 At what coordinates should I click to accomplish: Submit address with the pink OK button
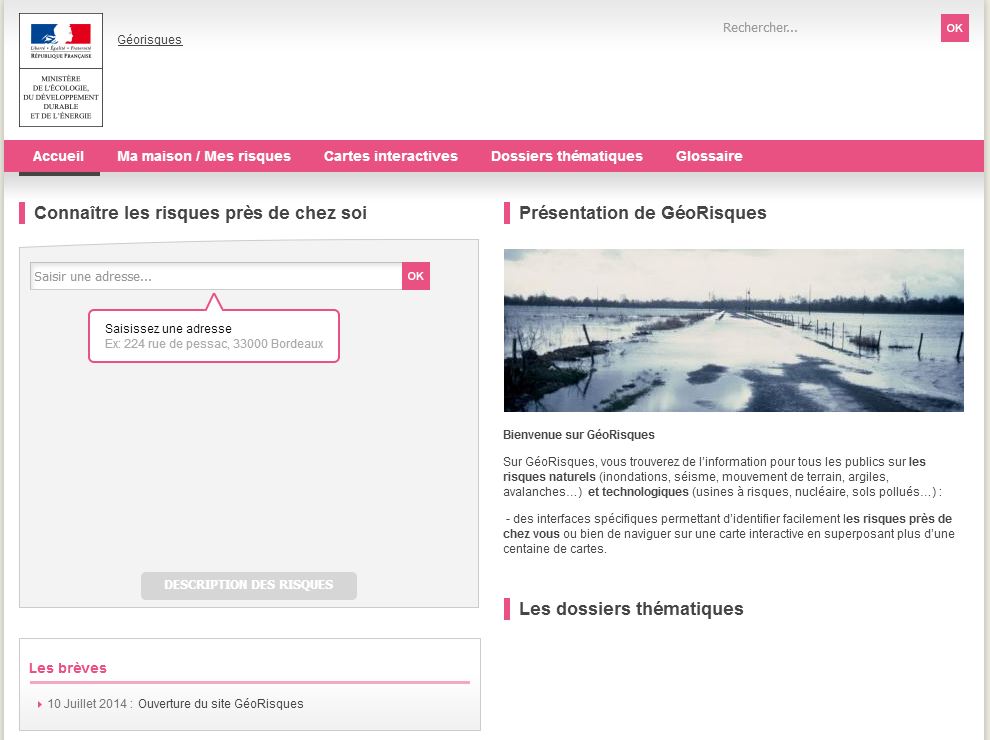[x=416, y=276]
